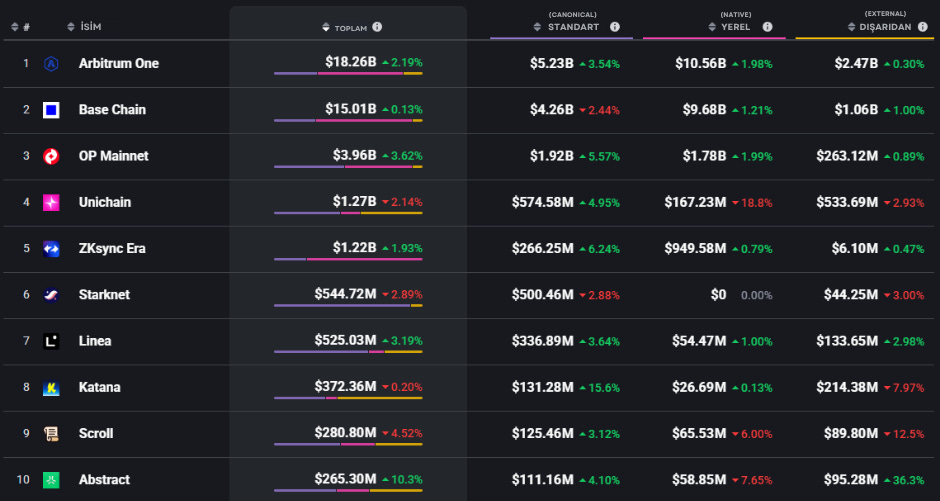Click Scroll dışarıdan change 12.5%
940x501 pixels.
click(x=905, y=434)
